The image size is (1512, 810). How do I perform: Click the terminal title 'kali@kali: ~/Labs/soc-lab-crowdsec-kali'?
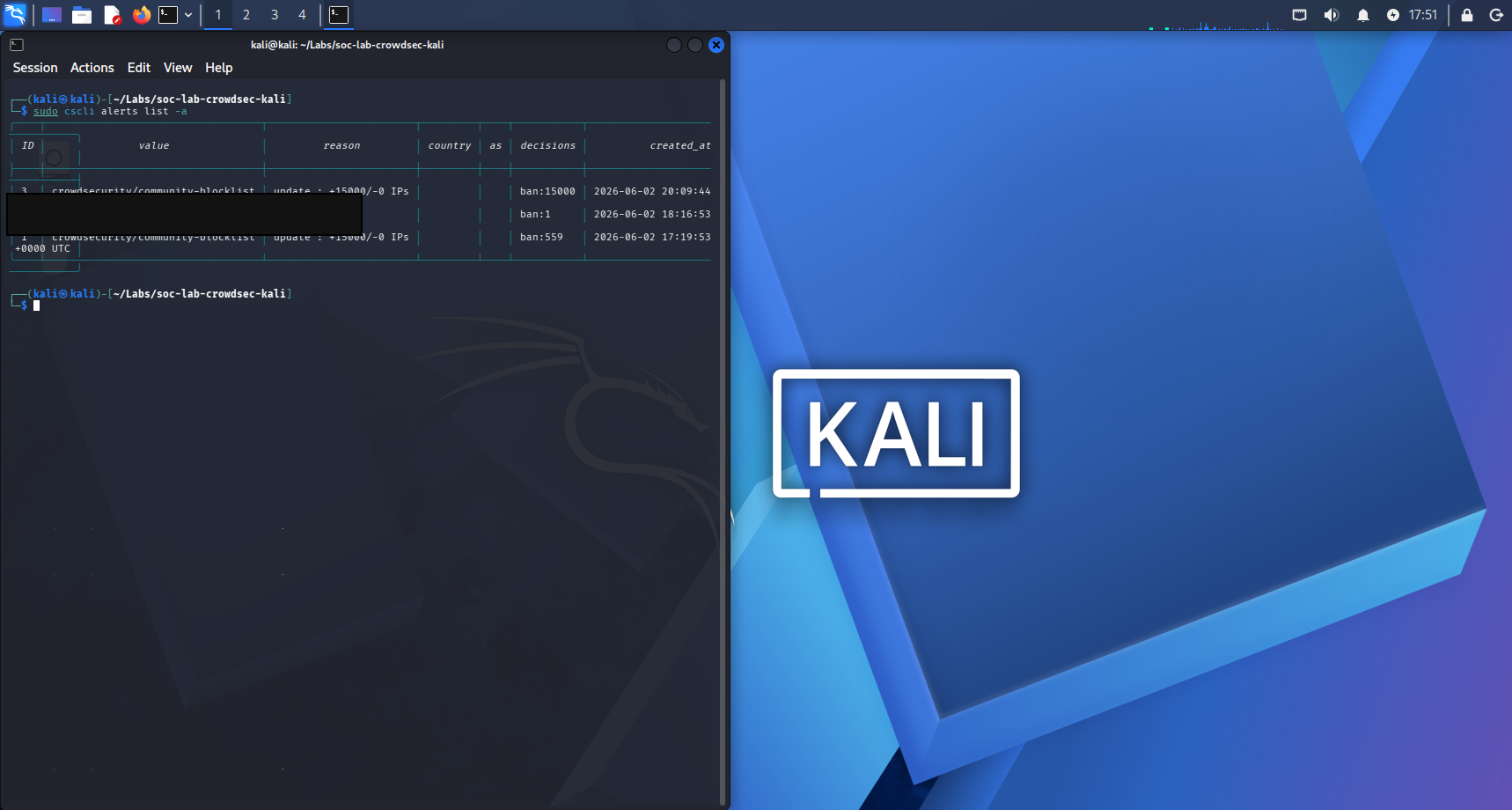pos(347,45)
